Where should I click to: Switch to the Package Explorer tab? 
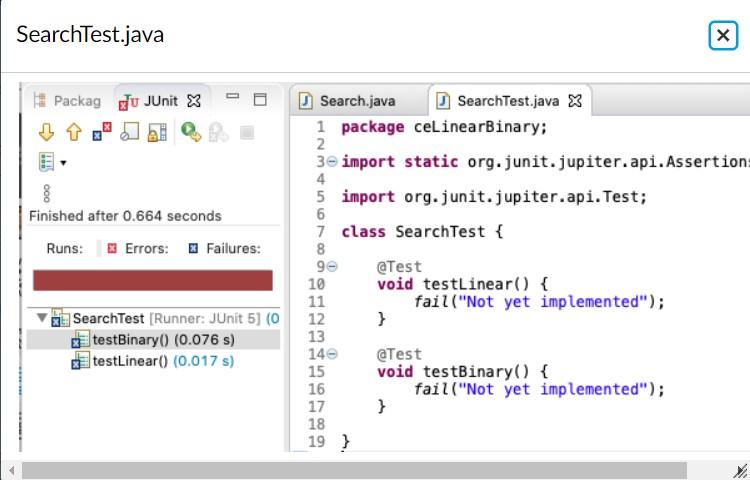(x=67, y=101)
